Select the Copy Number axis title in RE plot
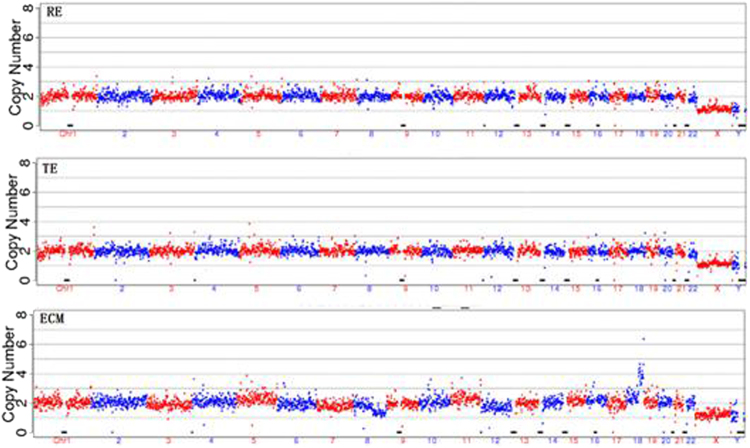This screenshot has width=750, height=448. tap(15, 68)
